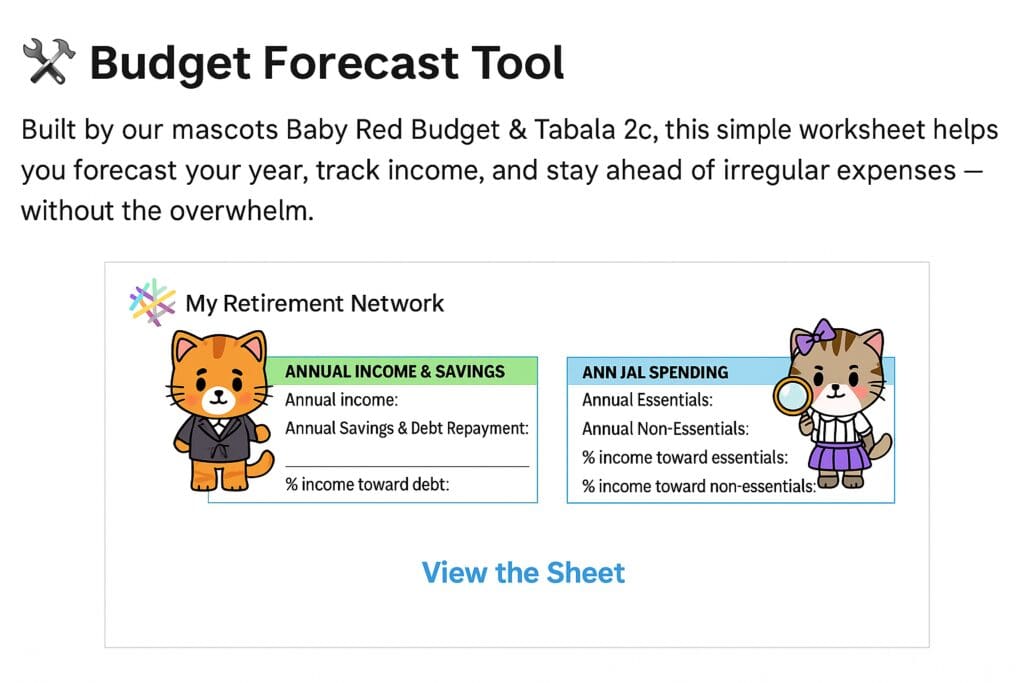Click the % income toward debt line
Image resolution: width=1024 pixels, height=683 pixels.
367,484
